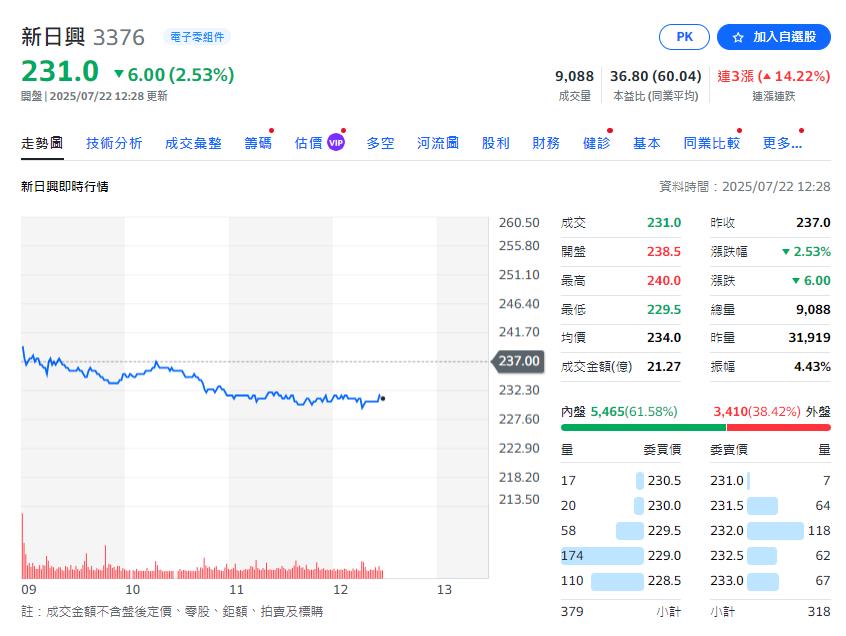The image size is (846, 636).
Task: Switch to the 股利 tab
Action: pos(495,143)
